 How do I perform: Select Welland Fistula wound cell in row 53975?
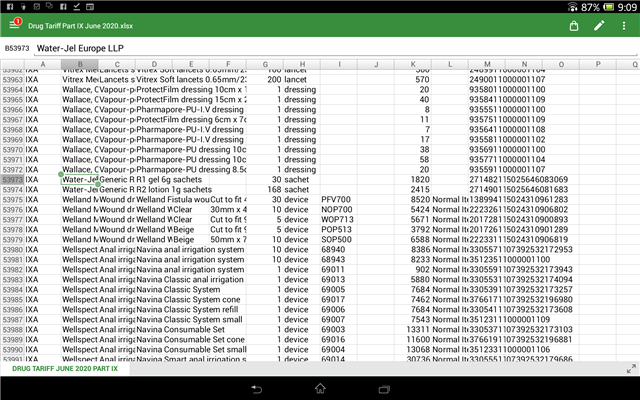[x=172, y=200]
